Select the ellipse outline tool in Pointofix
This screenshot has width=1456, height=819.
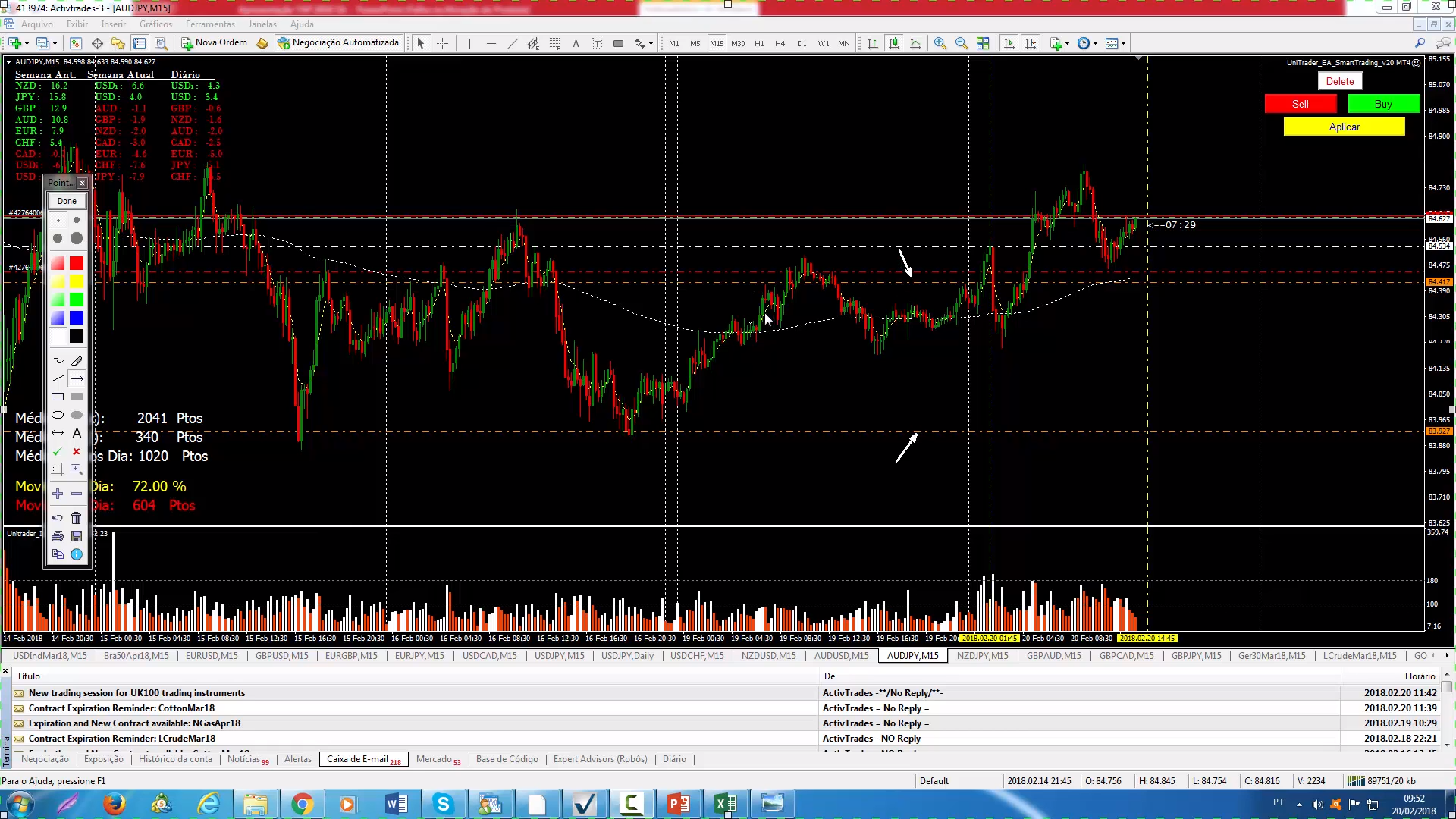[x=58, y=415]
